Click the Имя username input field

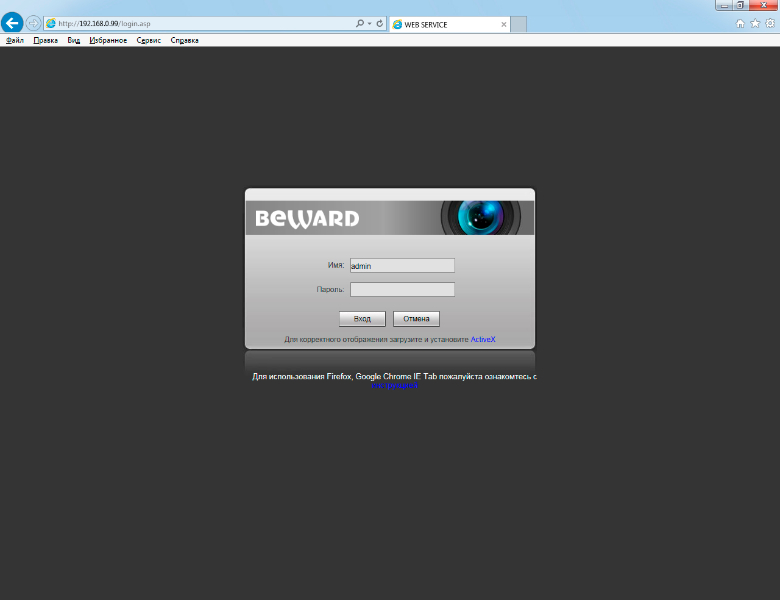tap(402, 266)
